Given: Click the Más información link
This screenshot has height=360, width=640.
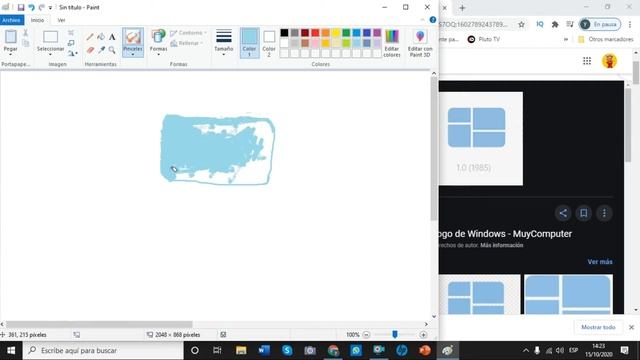Looking at the screenshot, I should 502,245.
